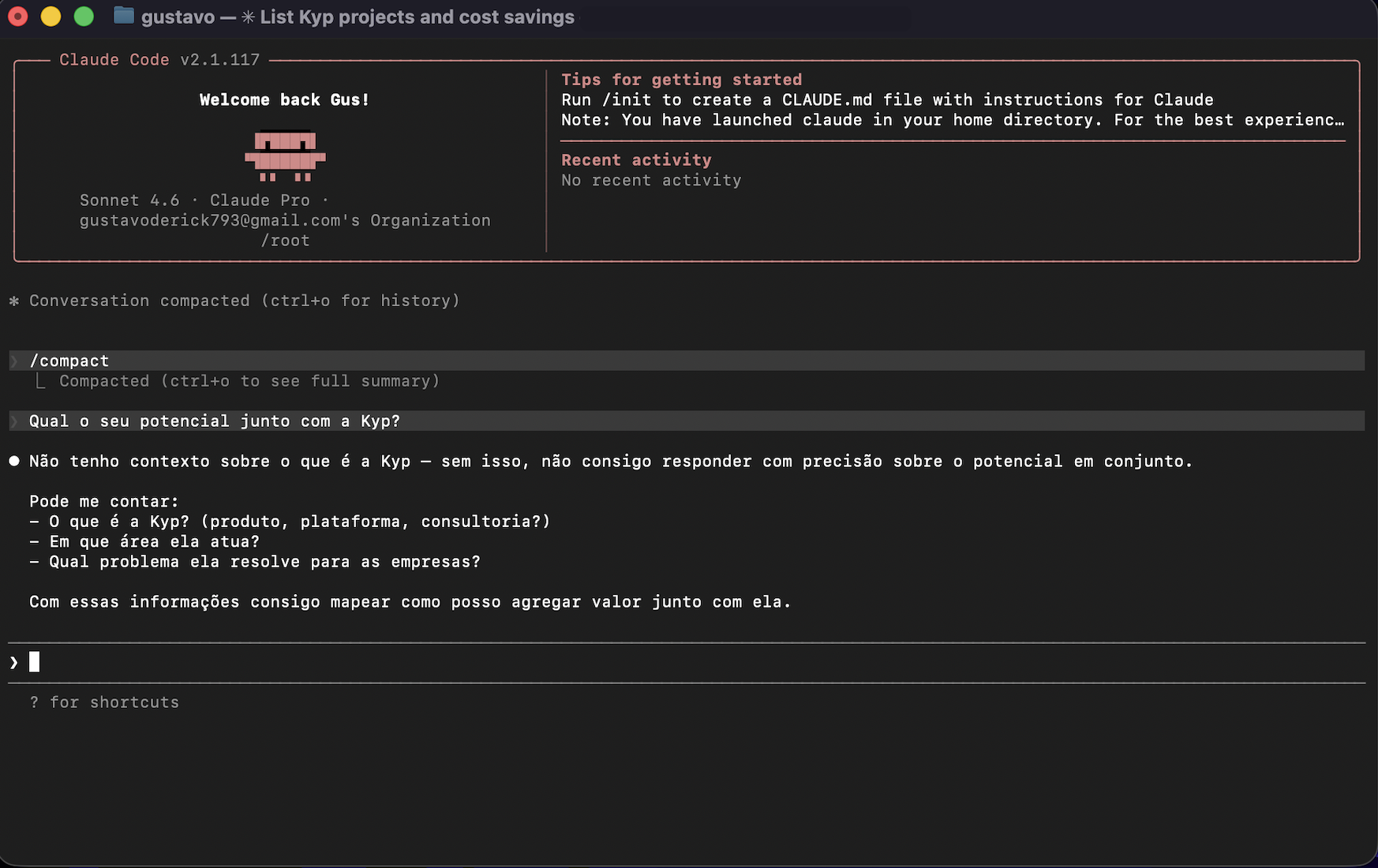Click the gustavoderick793@gmail.com organization text
The width and height of the screenshot is (1378, 868).
point(285,220)
